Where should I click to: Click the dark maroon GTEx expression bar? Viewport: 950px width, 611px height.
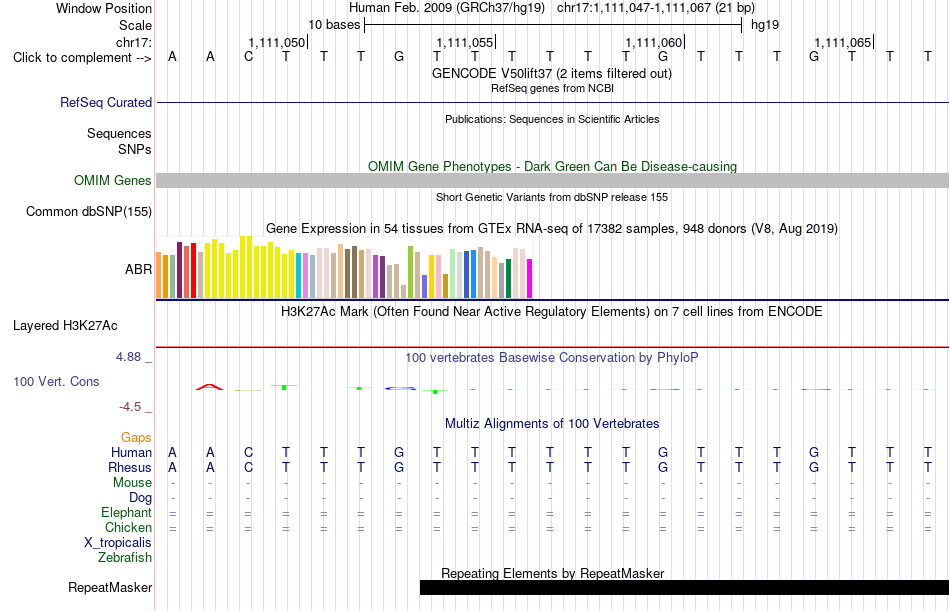click(179, 270)
